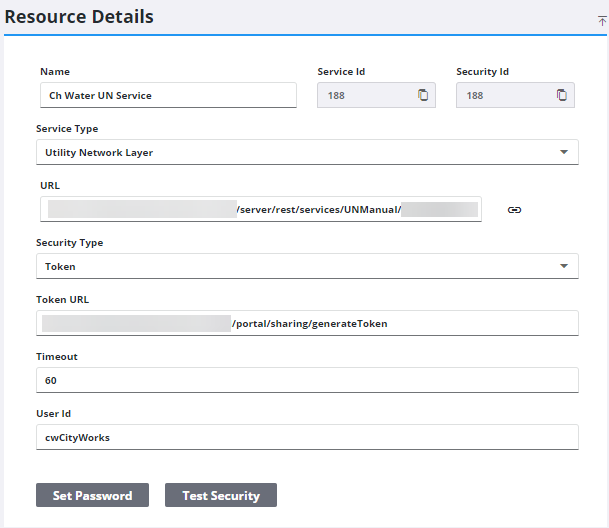Select the Timeout field showing 60
This screenshot has height=528, width=609.
pyautogui.click(x=307, y=381)
